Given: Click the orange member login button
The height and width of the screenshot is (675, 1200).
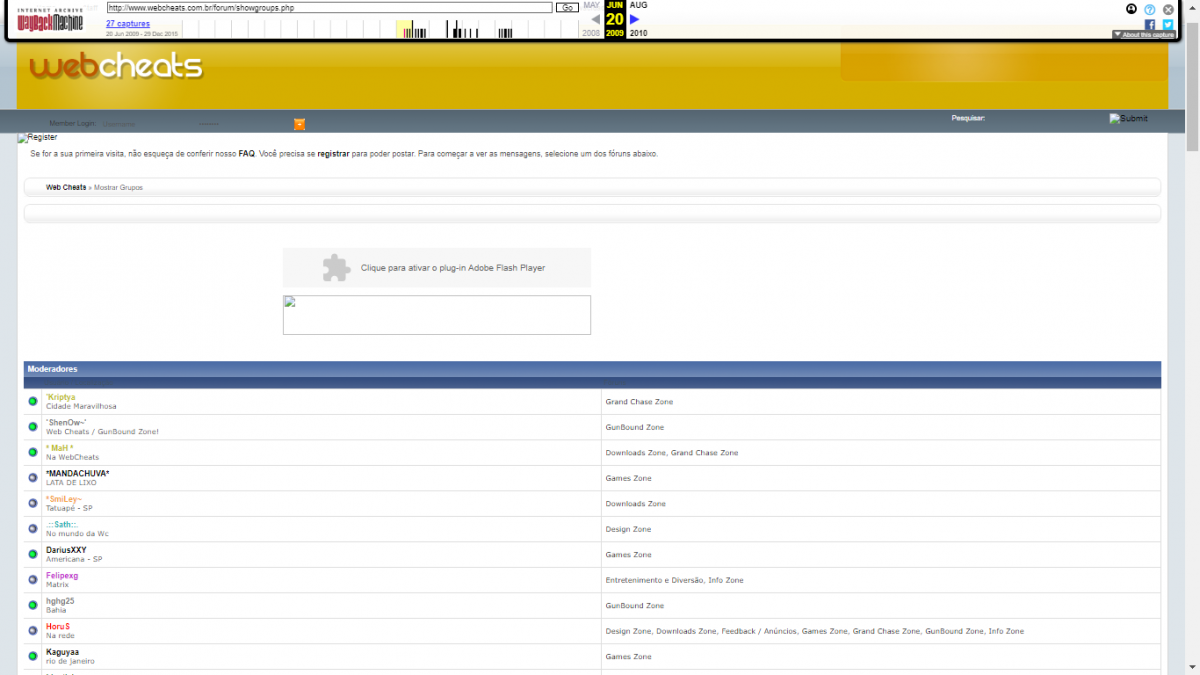Looking at the screenshot, I should point(299,124).
